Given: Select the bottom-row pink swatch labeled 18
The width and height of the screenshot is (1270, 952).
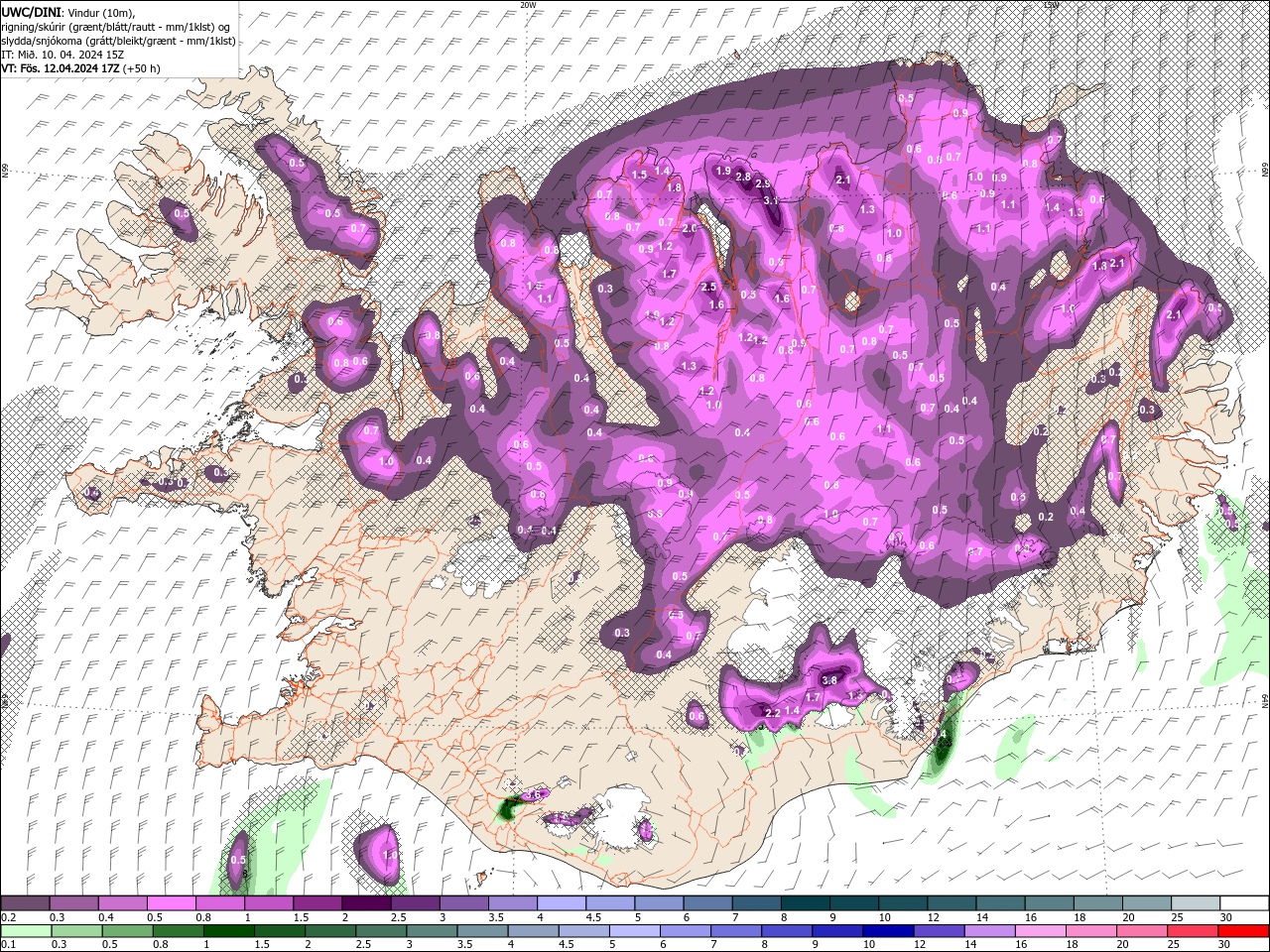Looking at the screenshot, I should [1091, 931].
